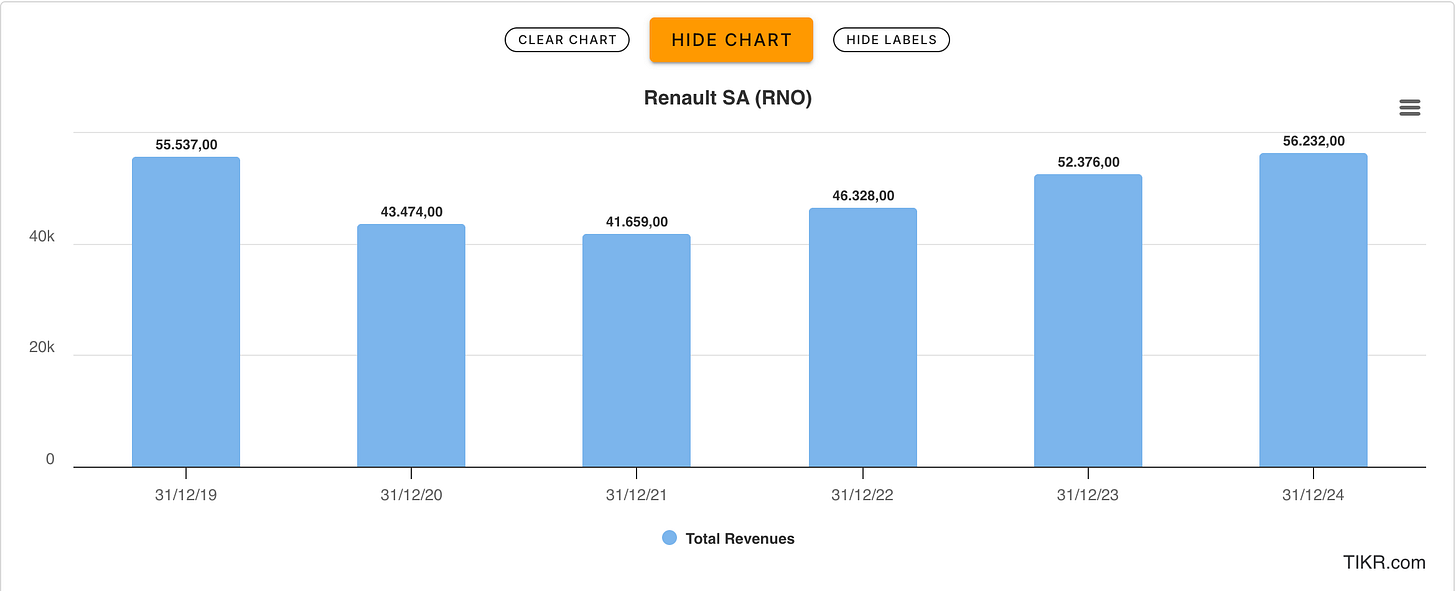Select the 31/12/24 revenue bar
Screen dimensions: 1456x591
point(1313,310)
